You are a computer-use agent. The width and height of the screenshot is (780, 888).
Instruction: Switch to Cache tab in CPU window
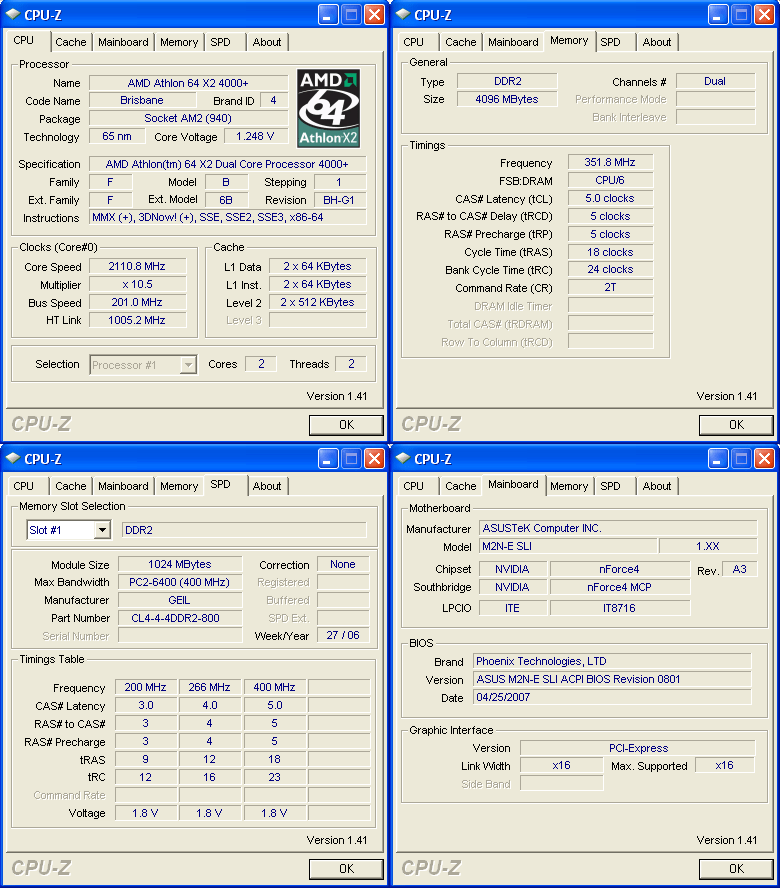tap(71, 42)
